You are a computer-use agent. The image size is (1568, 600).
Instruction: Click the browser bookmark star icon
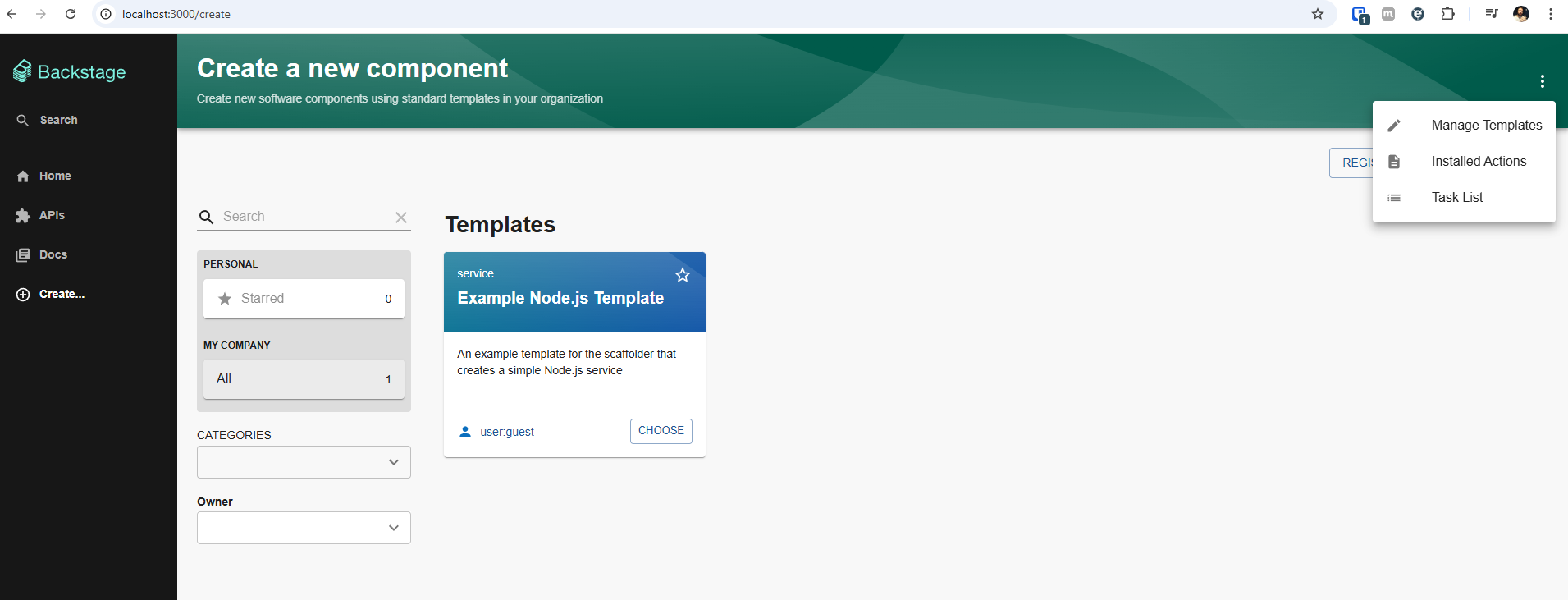[x=1318, y=14]
